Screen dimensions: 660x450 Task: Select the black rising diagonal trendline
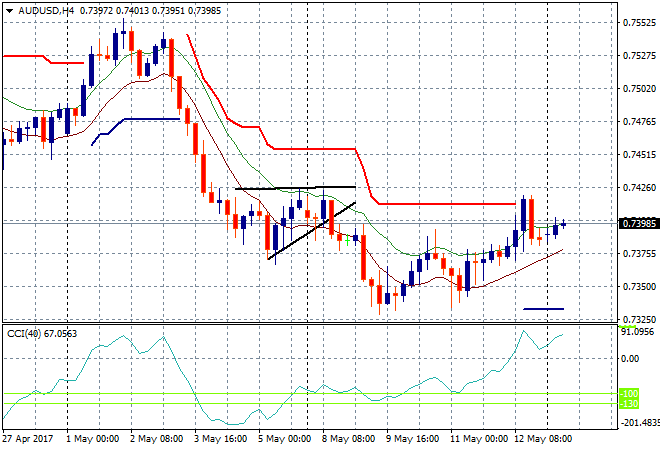311,231
